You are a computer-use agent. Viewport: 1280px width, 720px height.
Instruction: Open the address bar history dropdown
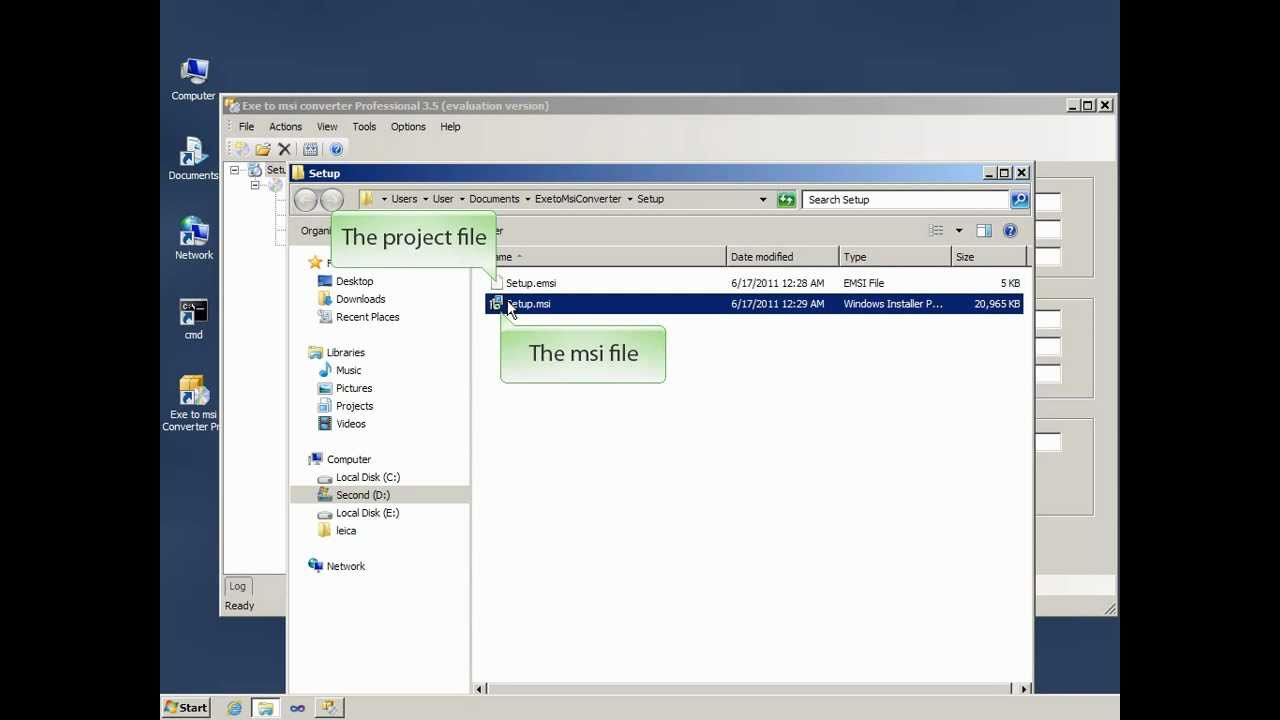(x=763, y=199)
